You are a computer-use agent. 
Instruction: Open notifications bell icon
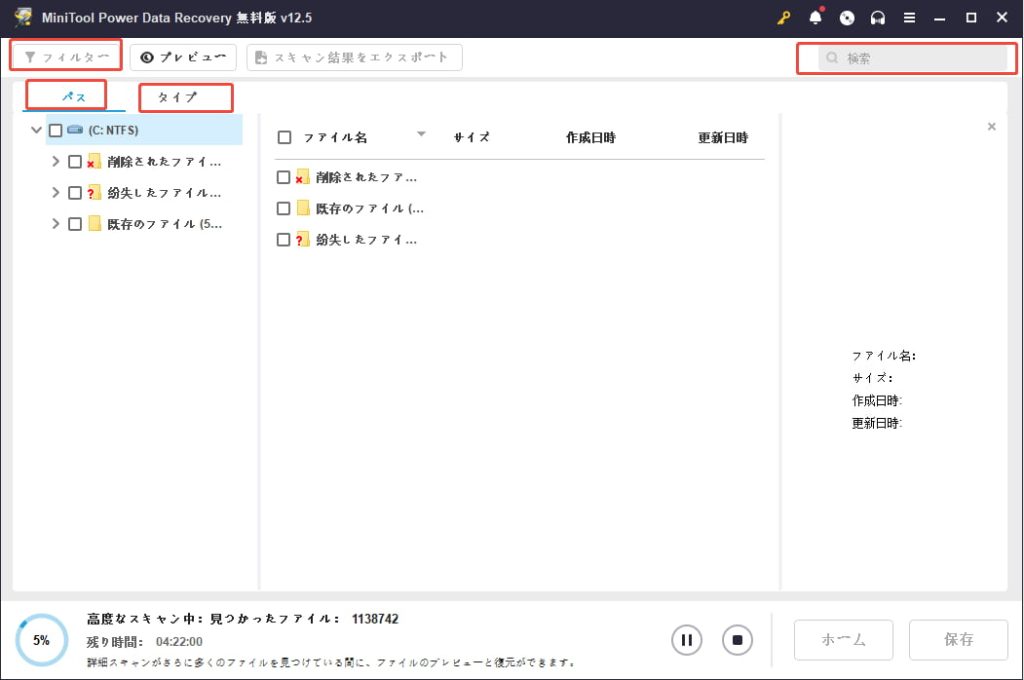click(816, 17)
